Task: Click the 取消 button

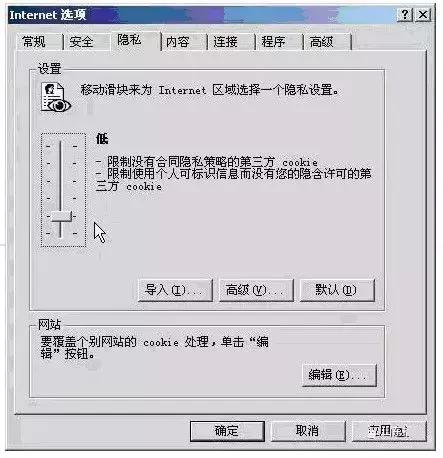Action: [x=308, y=431]
